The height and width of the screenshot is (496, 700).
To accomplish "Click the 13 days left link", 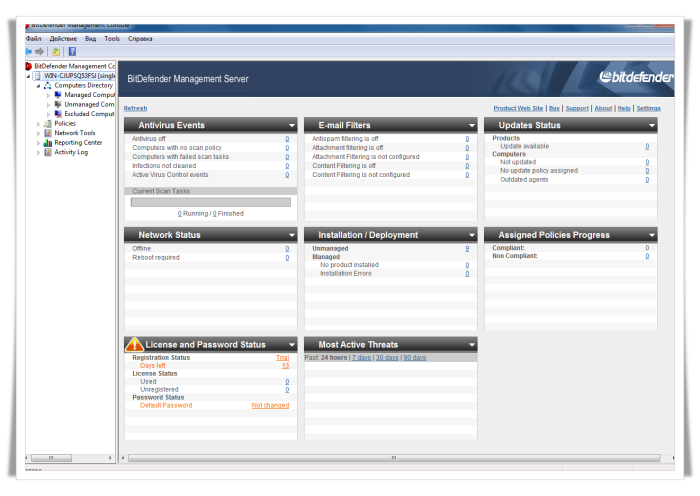I will point(285,366).
